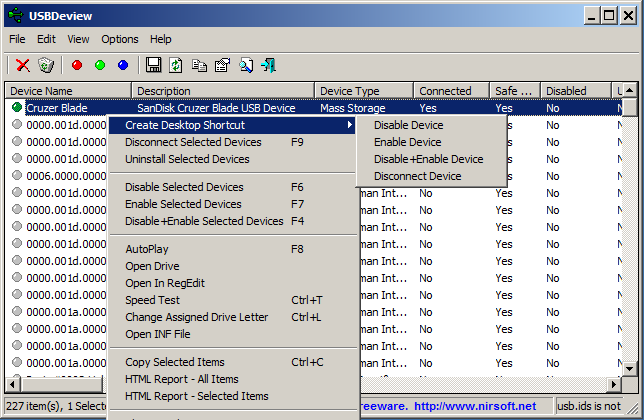Click Open Drive in context menu
644x420 pixels.
click(x=232, y=266)
